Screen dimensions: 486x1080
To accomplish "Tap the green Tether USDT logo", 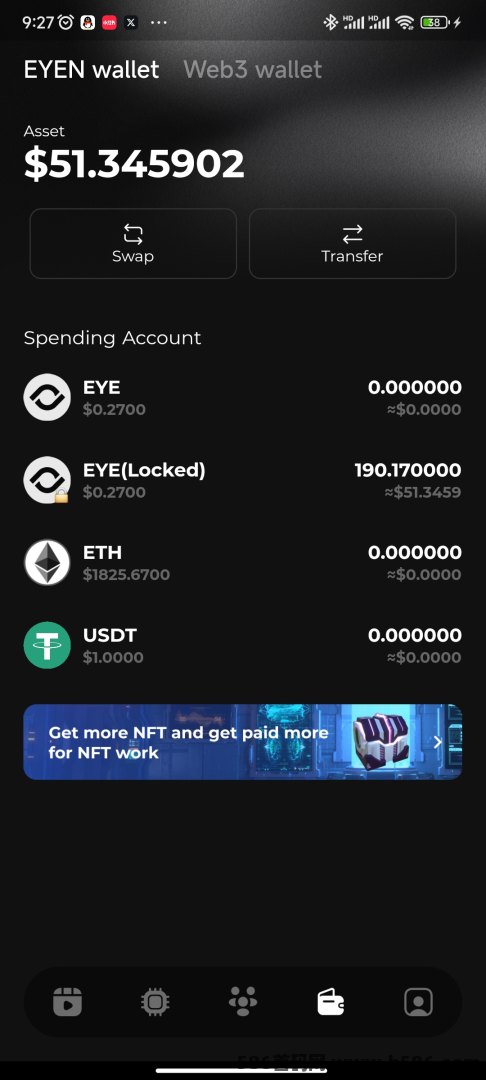I will pyautogui.click(x=47, y=645).
